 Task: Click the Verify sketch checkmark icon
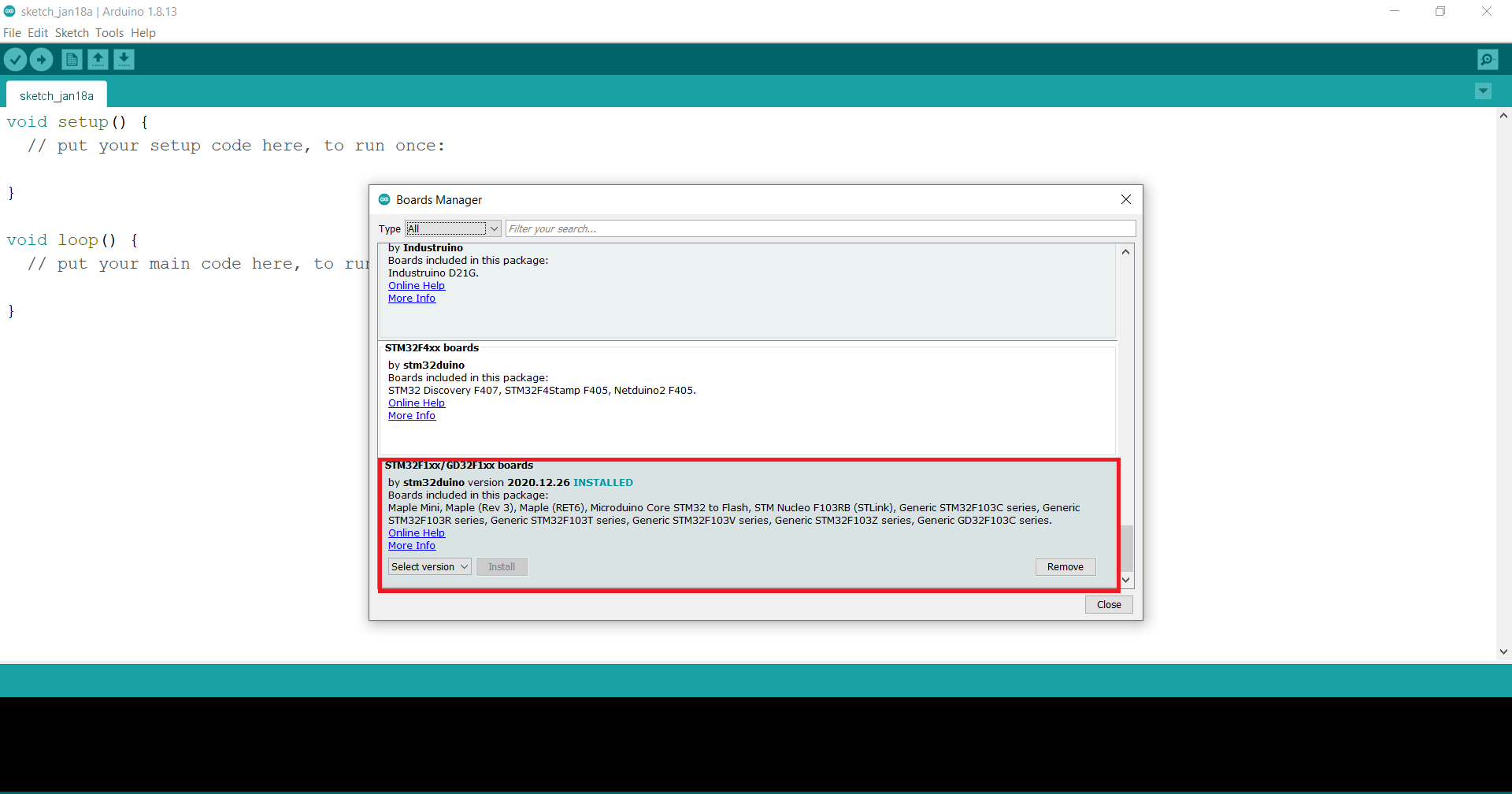point(15,59)
